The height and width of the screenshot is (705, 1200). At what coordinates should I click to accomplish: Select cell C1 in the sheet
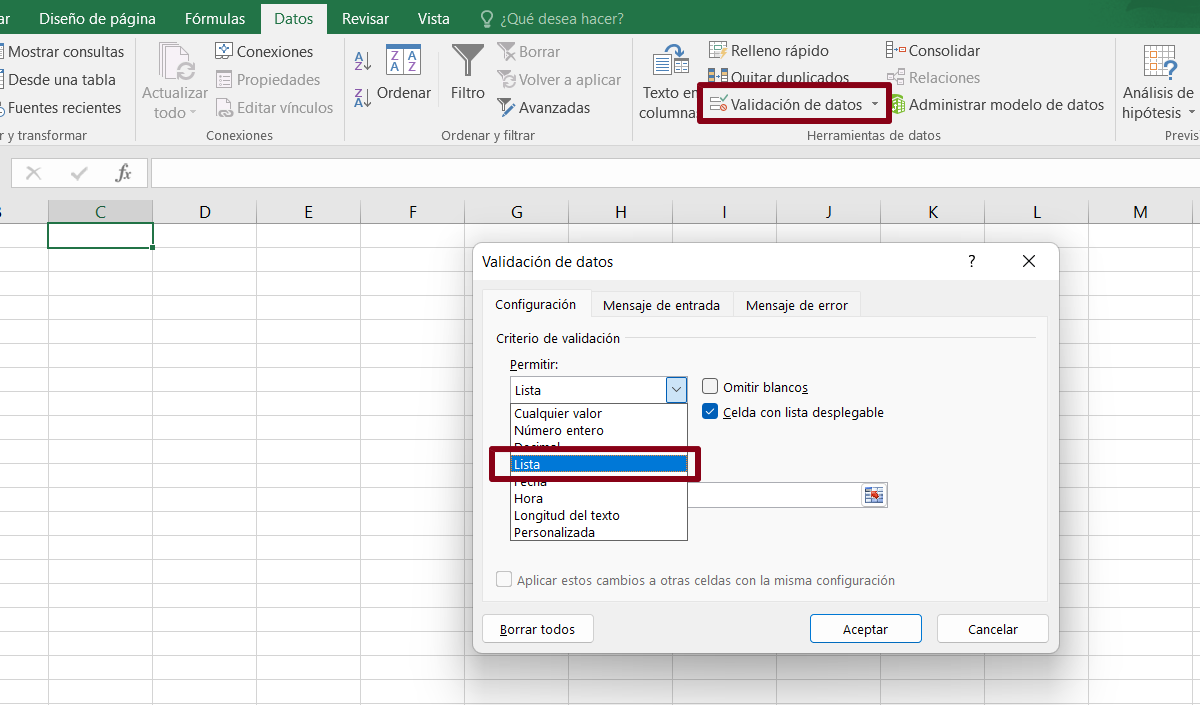coord(101,236)
